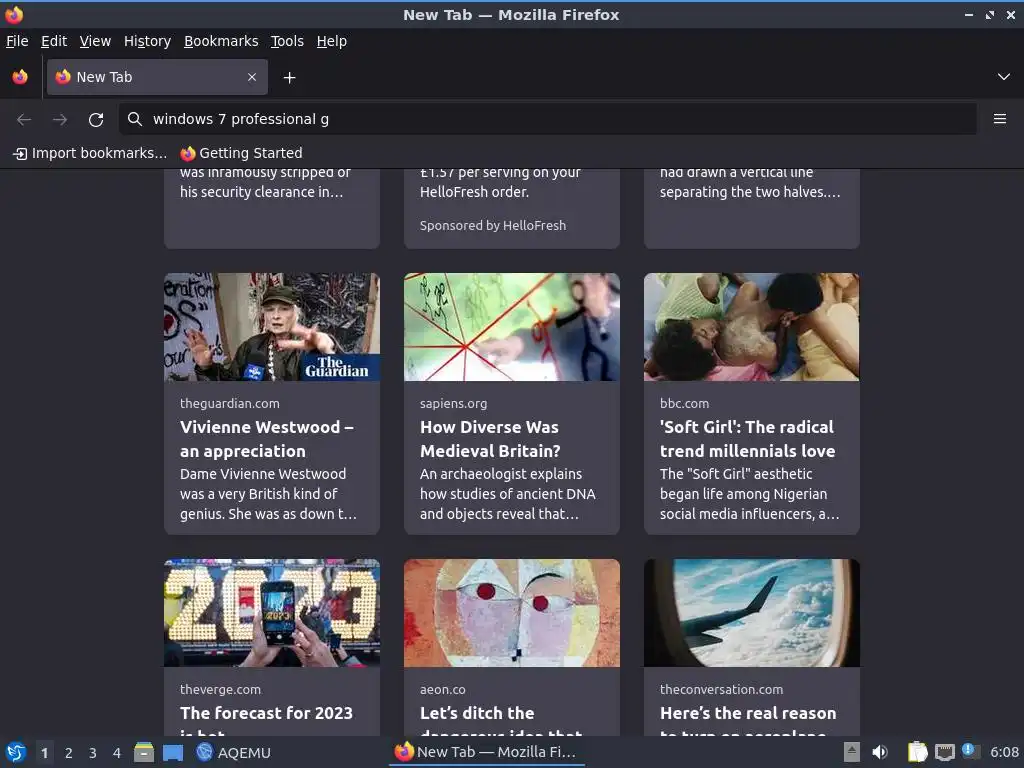
Task: Select the Firefox taskbar window entry
Action: (x=487, y=752)
